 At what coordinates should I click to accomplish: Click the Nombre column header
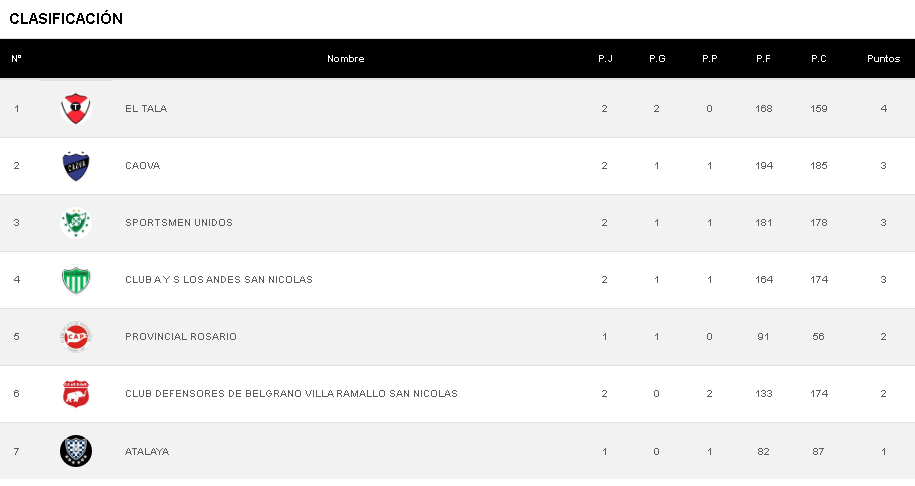click(x=346, y=59)
